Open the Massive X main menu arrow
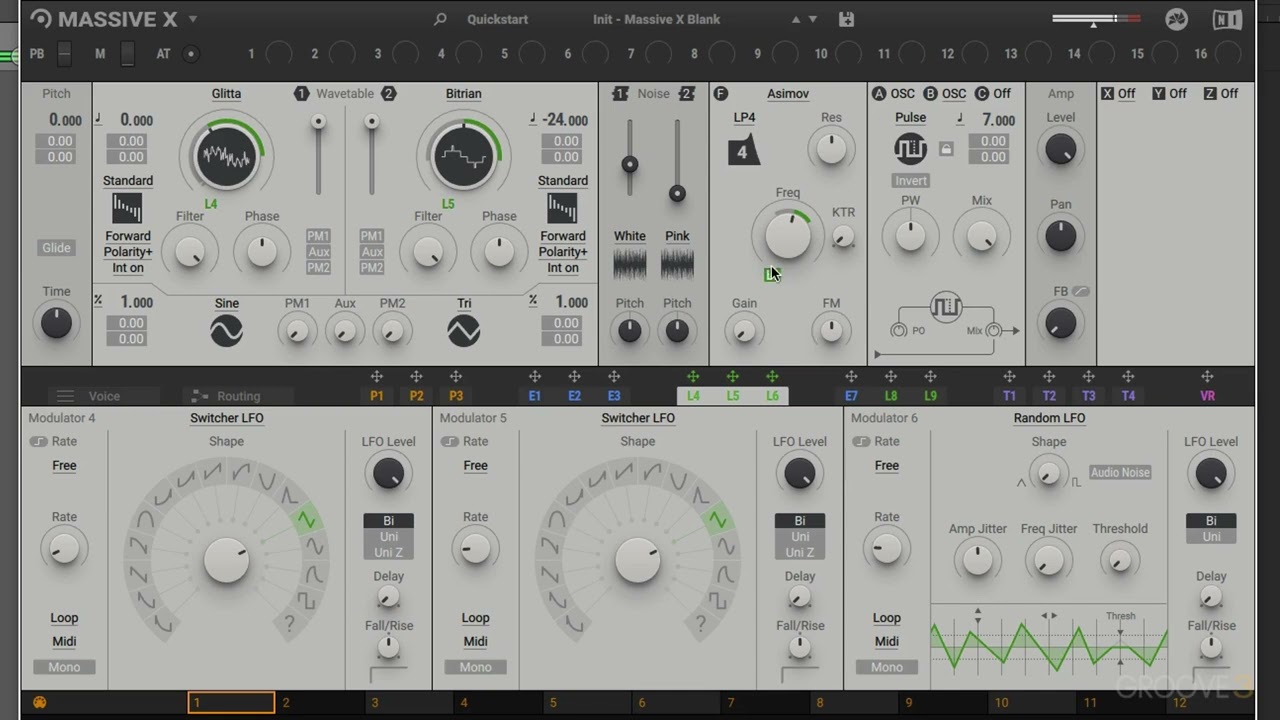Viewport: 1280px width, 720px height. coord(193,19)
